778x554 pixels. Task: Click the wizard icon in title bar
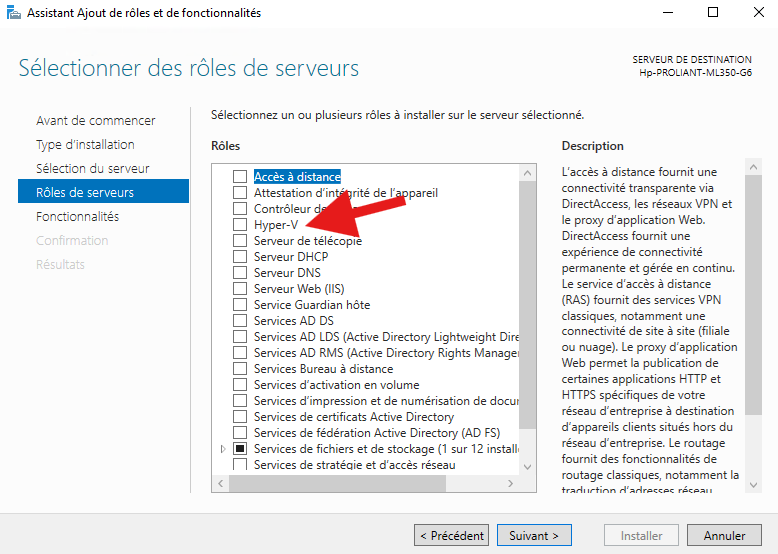tap(13, 13)
